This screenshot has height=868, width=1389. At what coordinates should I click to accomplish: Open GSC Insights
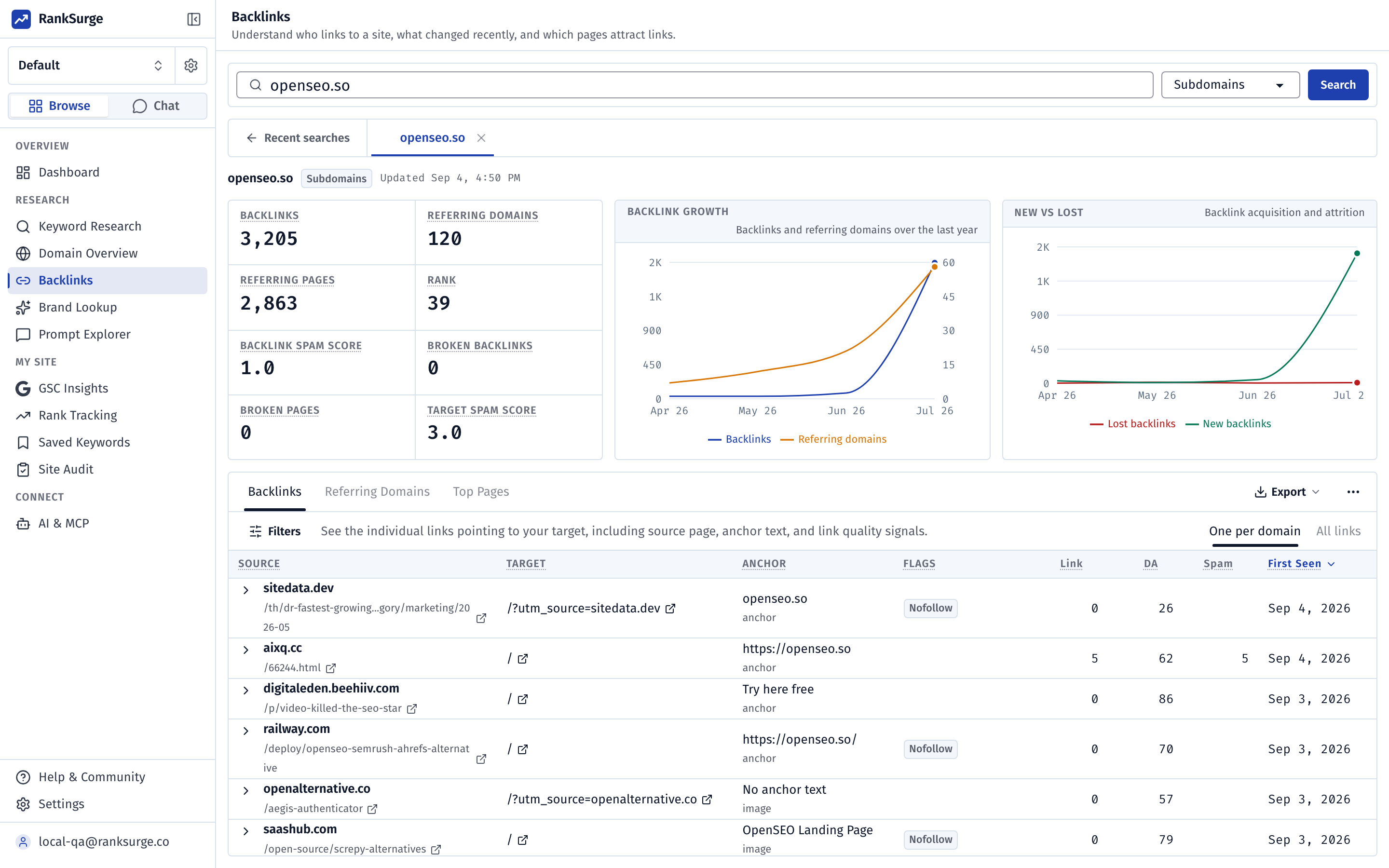pos(108,388)
